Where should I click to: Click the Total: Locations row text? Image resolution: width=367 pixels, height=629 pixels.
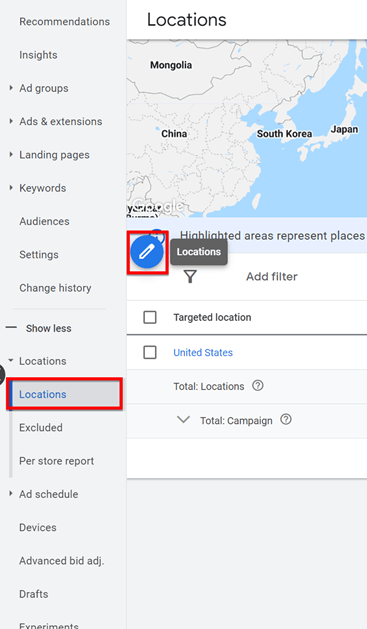pos(209,386)
